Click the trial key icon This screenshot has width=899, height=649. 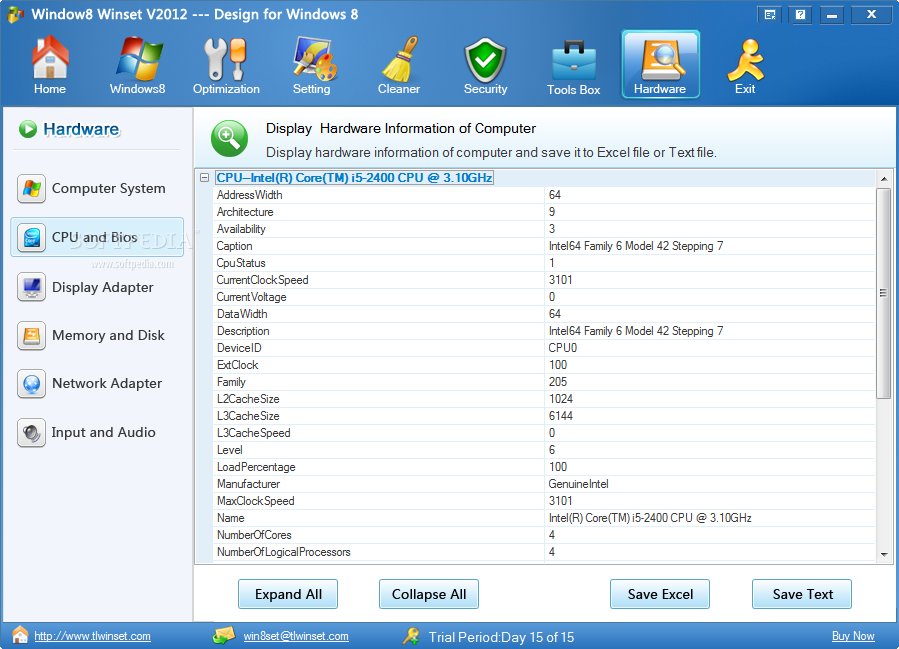coord(411,636)
